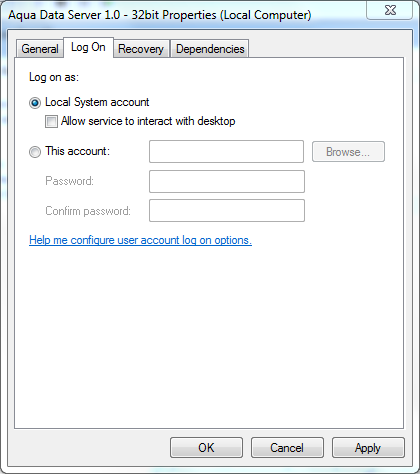Focus the Confirm password input field
The image size is (420, 474).
pyautogui.click(x=227, y=210)
